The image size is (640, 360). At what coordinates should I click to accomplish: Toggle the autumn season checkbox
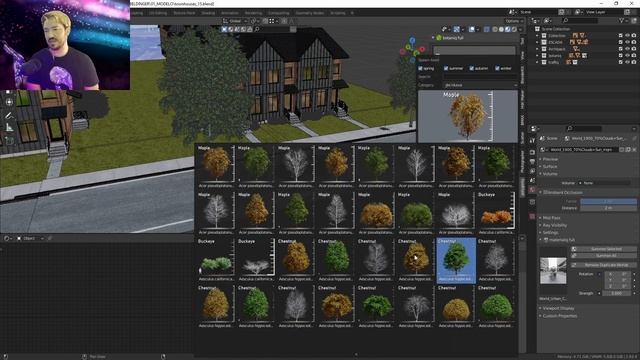point(471,68)
